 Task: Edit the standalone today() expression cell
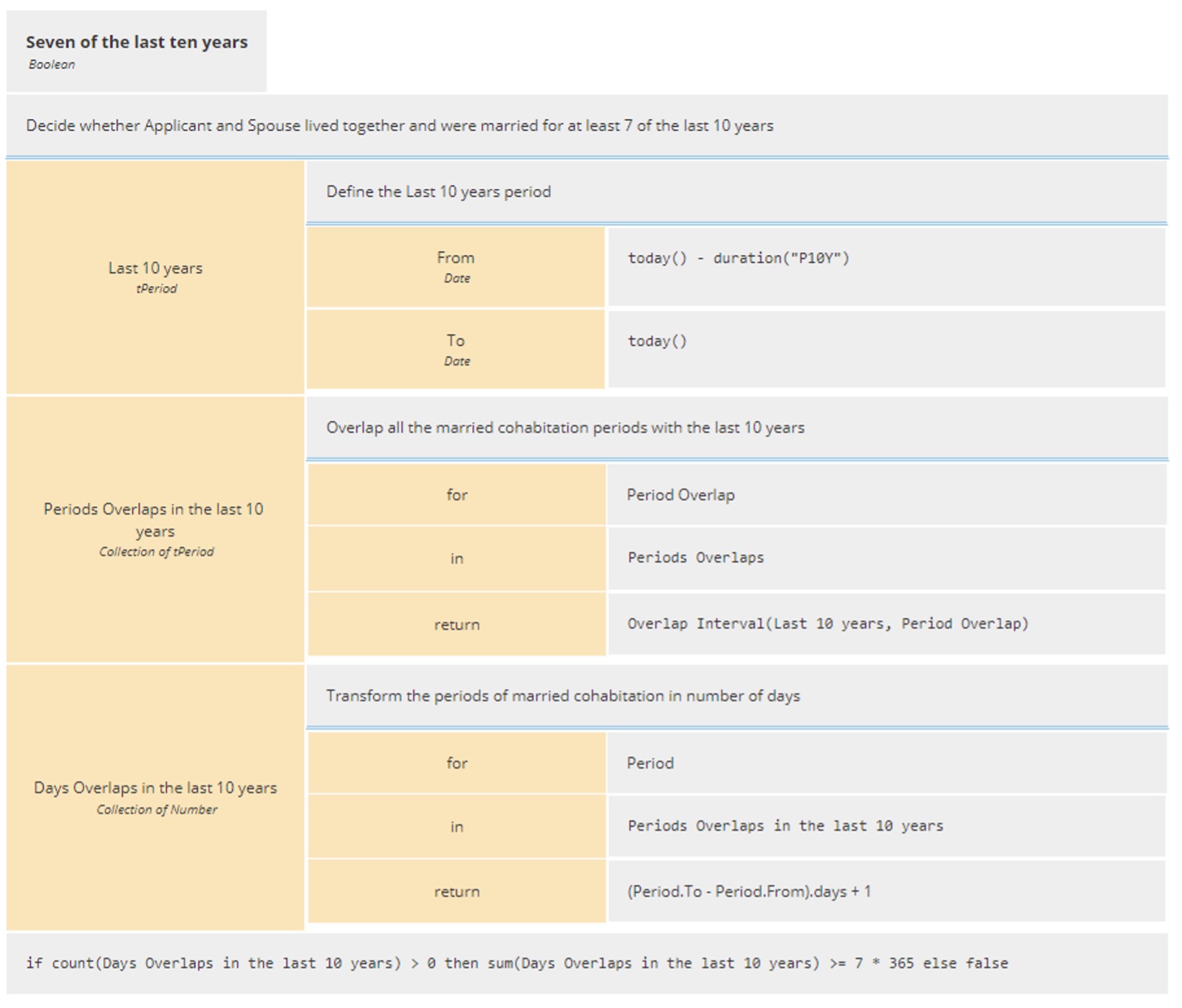click(x=657, y=341)
